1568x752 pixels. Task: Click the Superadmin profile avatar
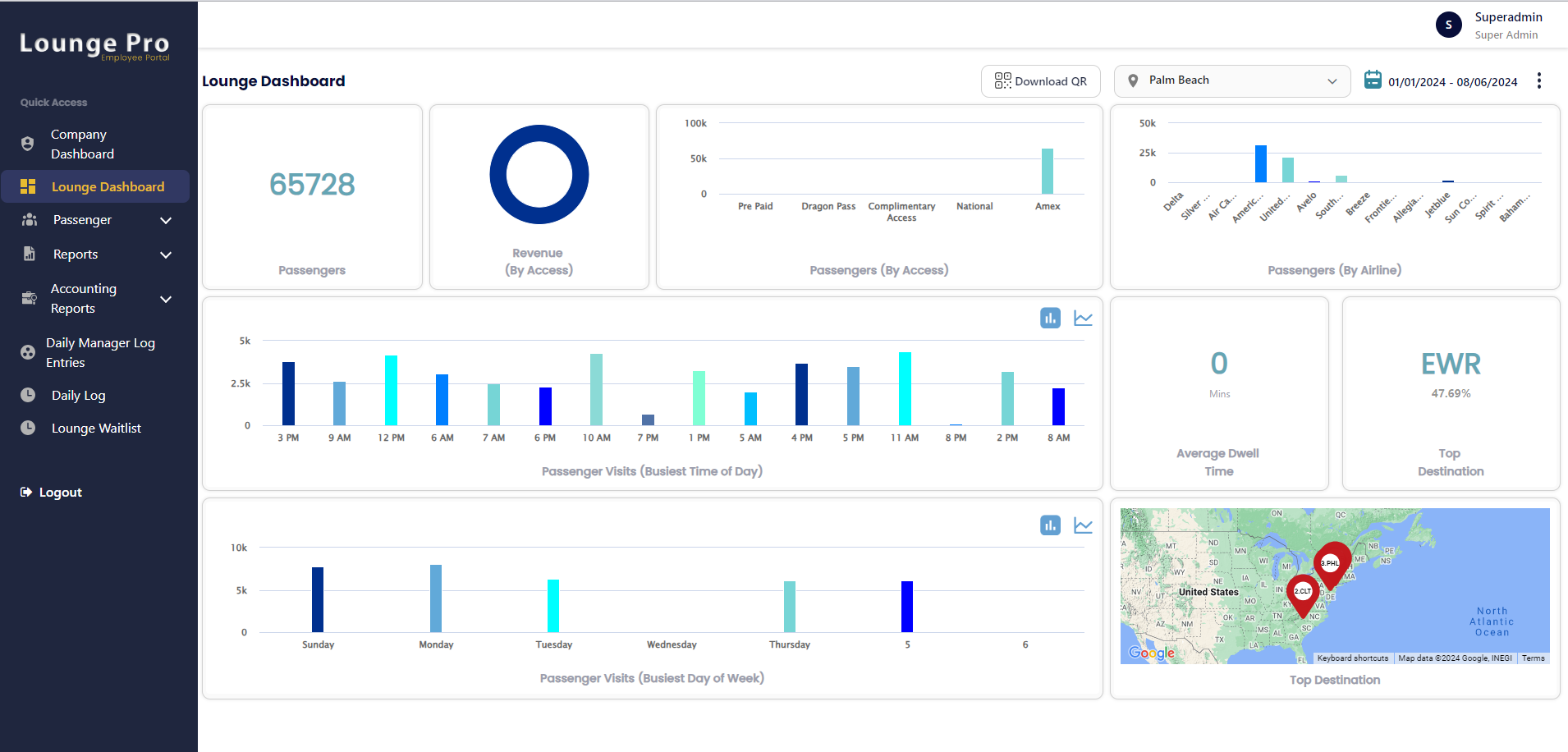click(1448, 25)
